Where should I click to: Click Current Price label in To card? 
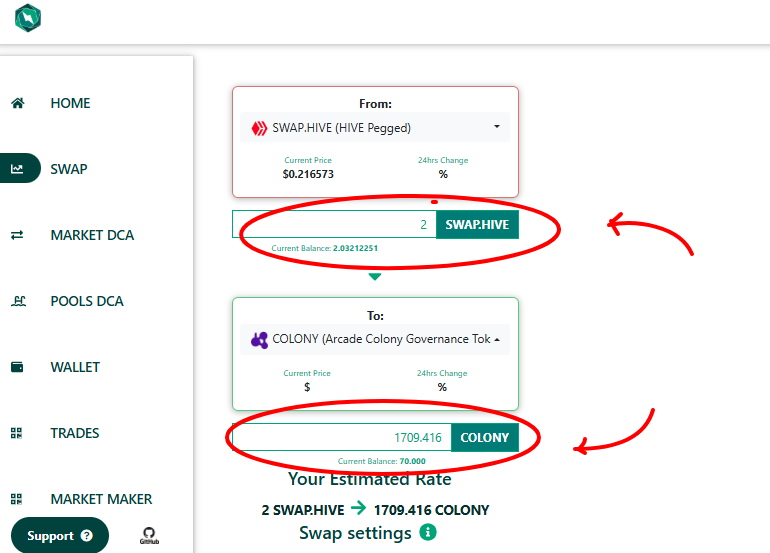coord(307,373)
